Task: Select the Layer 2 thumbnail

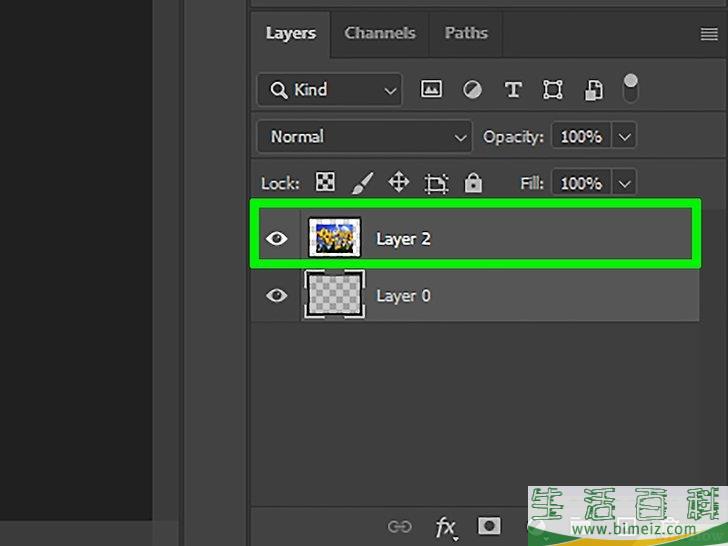Action: tap(334, 237)
